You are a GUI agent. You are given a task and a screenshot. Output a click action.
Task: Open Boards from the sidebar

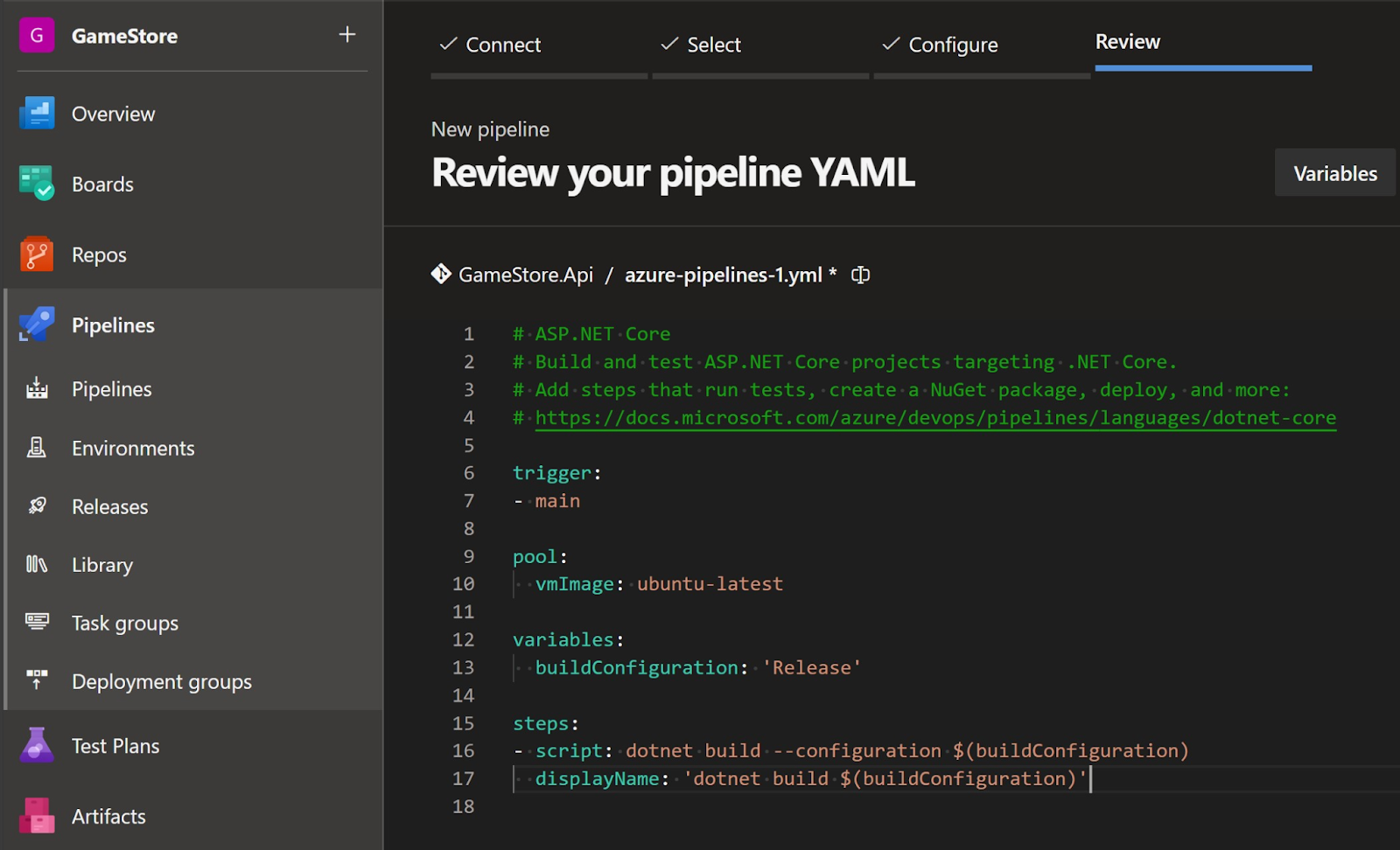[x=102, y=184]
